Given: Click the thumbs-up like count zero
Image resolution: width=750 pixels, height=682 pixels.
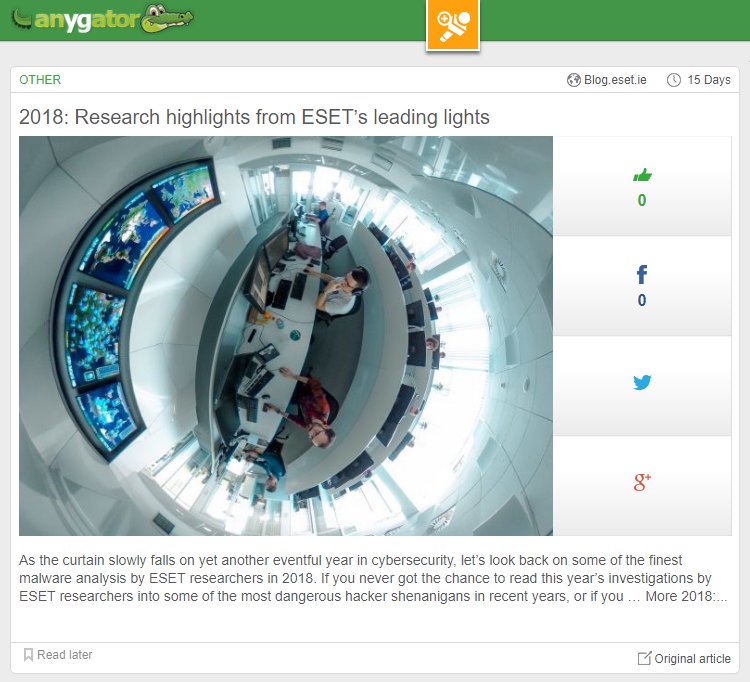Looking at the screenshot, I should (642, 200).
